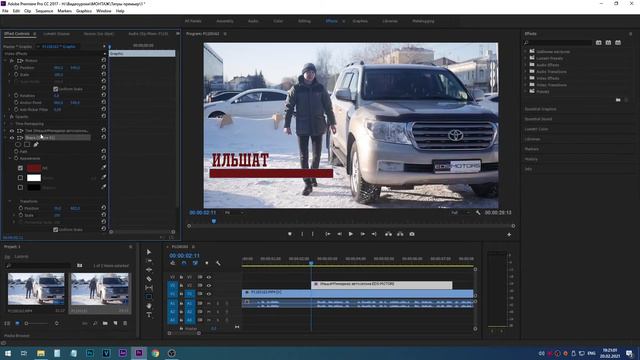Expand Audio Effects folder in Effects
640x360 pixels.
pos(526,65)
